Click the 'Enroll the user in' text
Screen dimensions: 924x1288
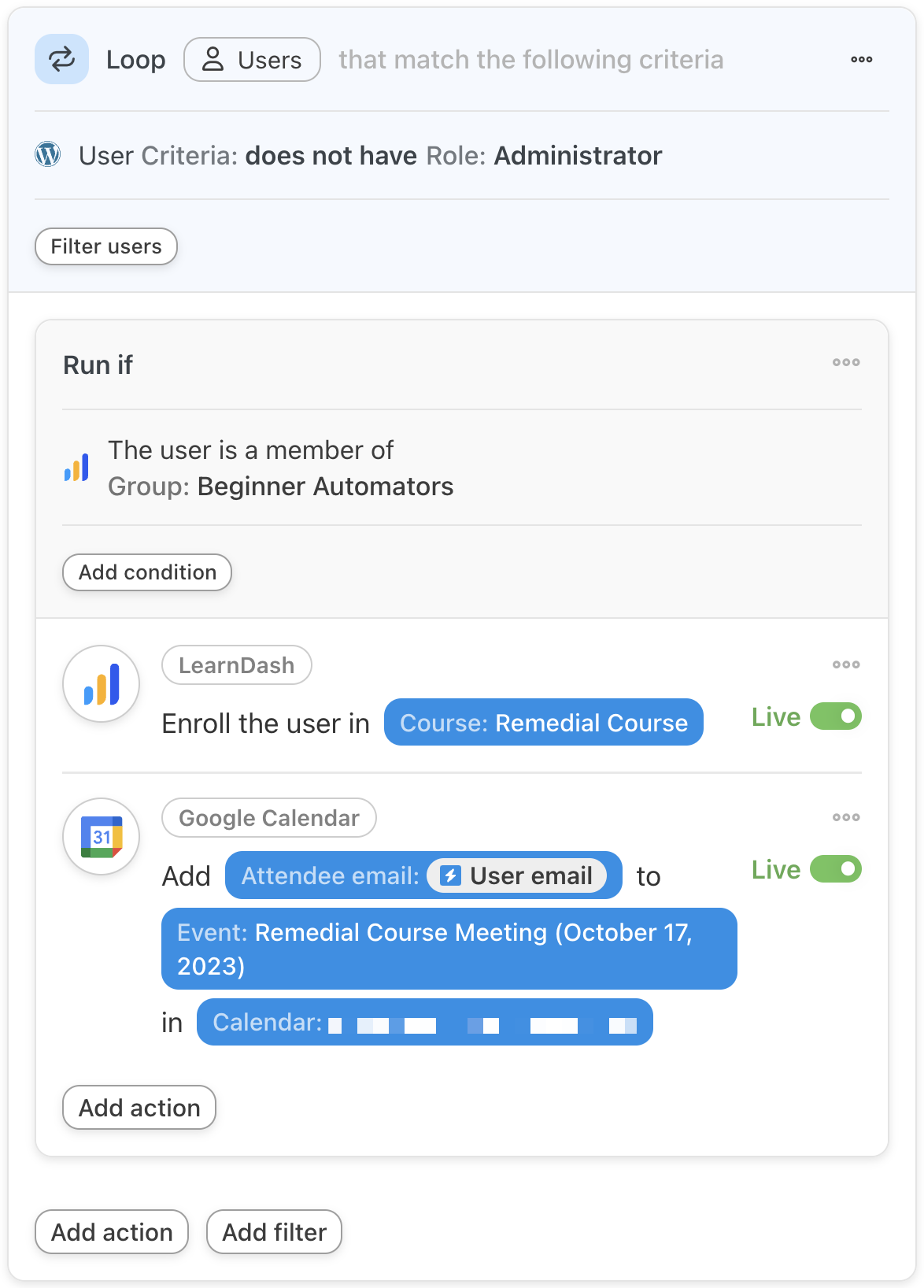coord(266,724)
